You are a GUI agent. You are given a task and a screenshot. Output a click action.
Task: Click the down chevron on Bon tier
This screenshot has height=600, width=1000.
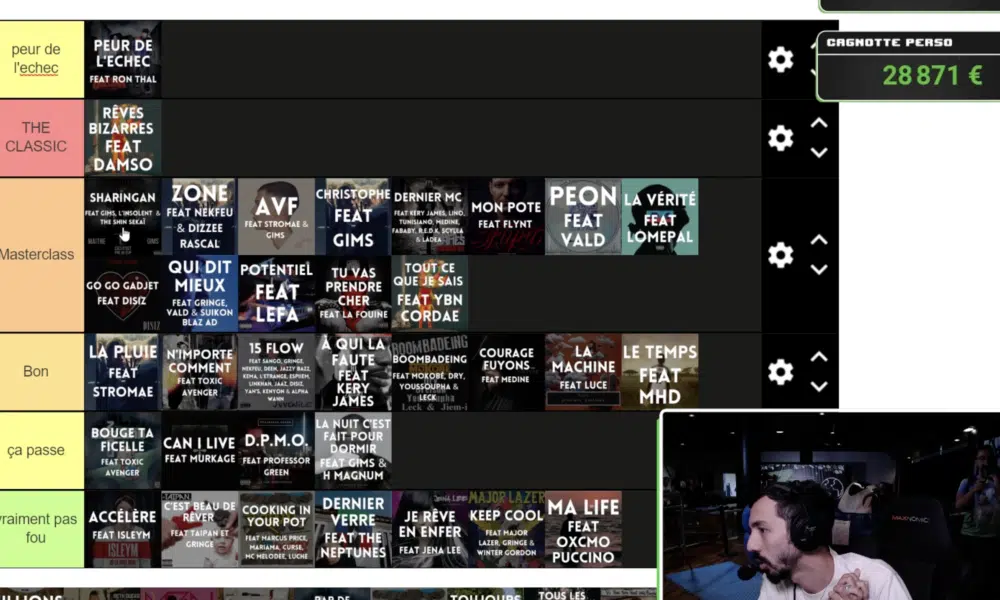(x=819, y=387)
